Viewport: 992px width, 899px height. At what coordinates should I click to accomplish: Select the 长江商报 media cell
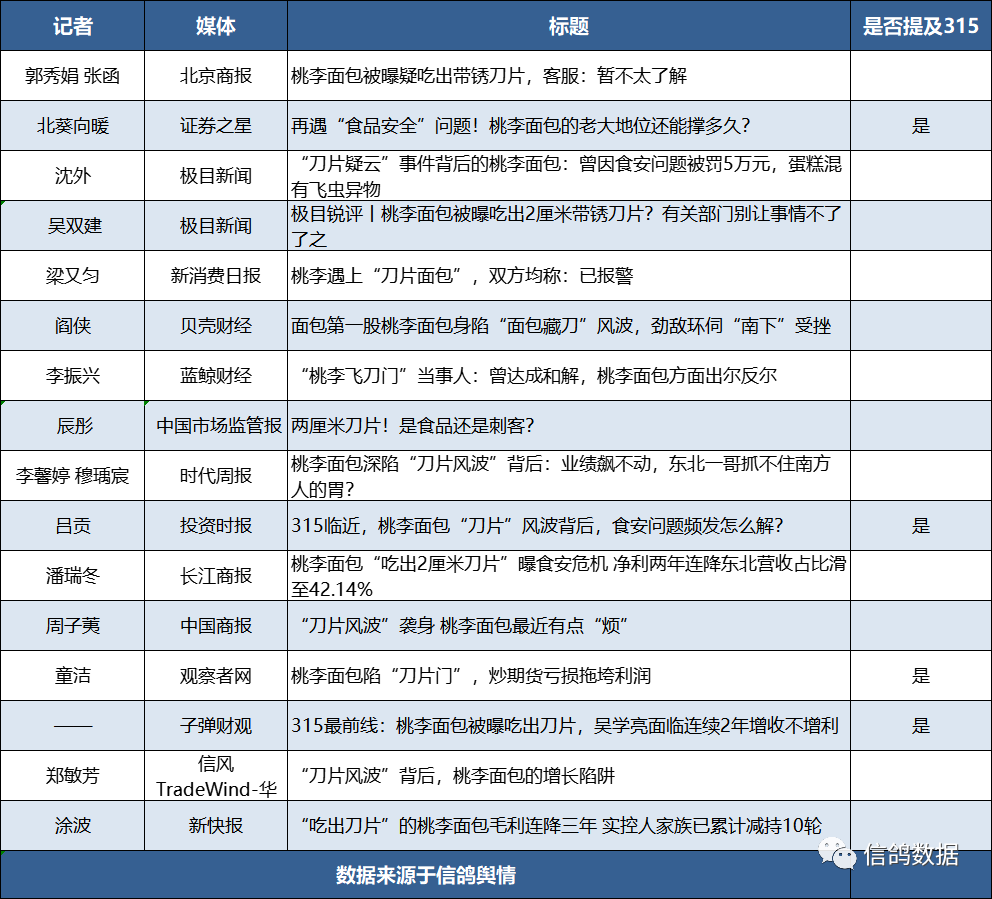pos(216,576)
